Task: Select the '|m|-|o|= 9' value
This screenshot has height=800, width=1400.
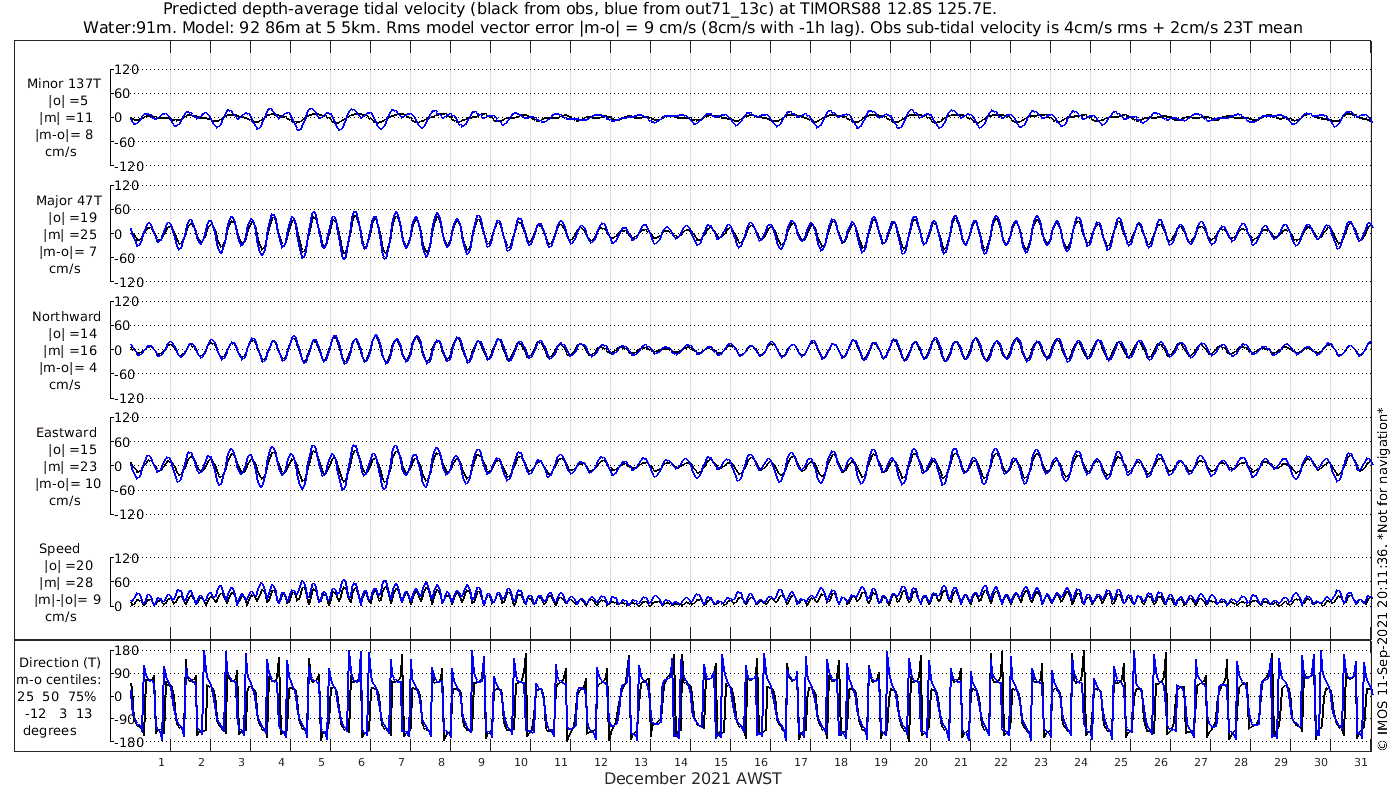Action: 67,599
